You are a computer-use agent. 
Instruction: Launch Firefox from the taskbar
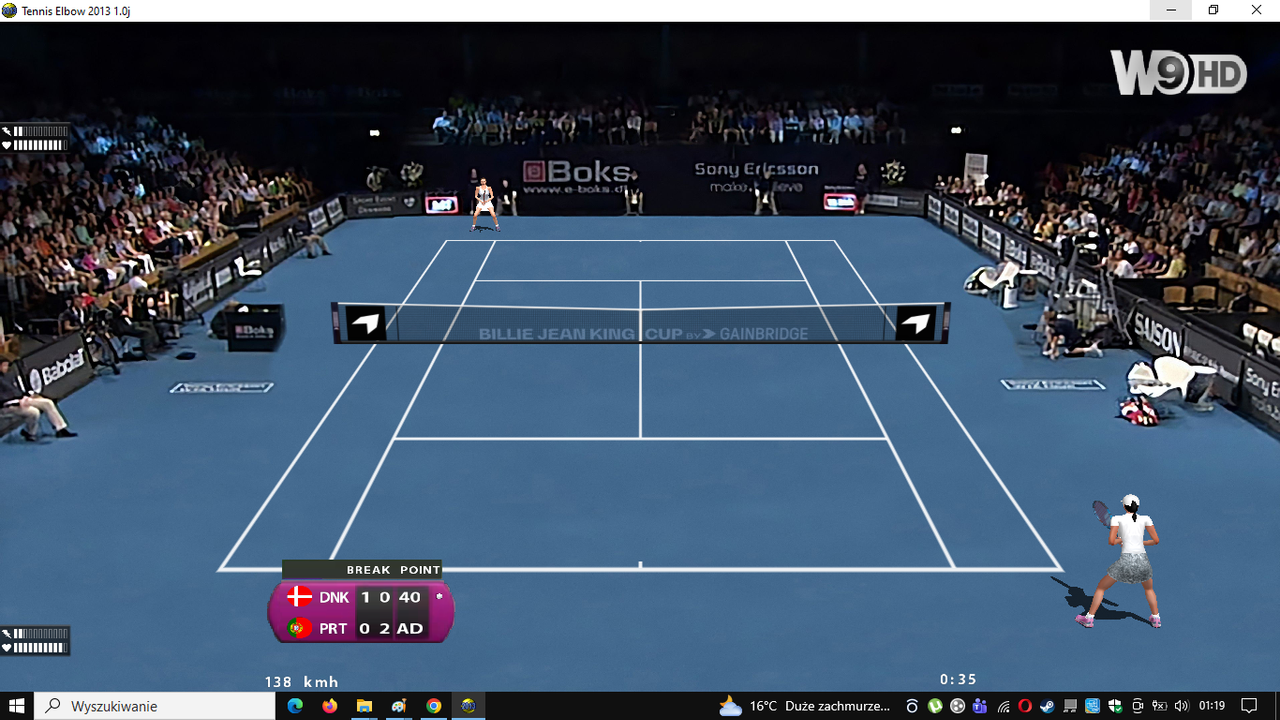click(x=330, y=706)
